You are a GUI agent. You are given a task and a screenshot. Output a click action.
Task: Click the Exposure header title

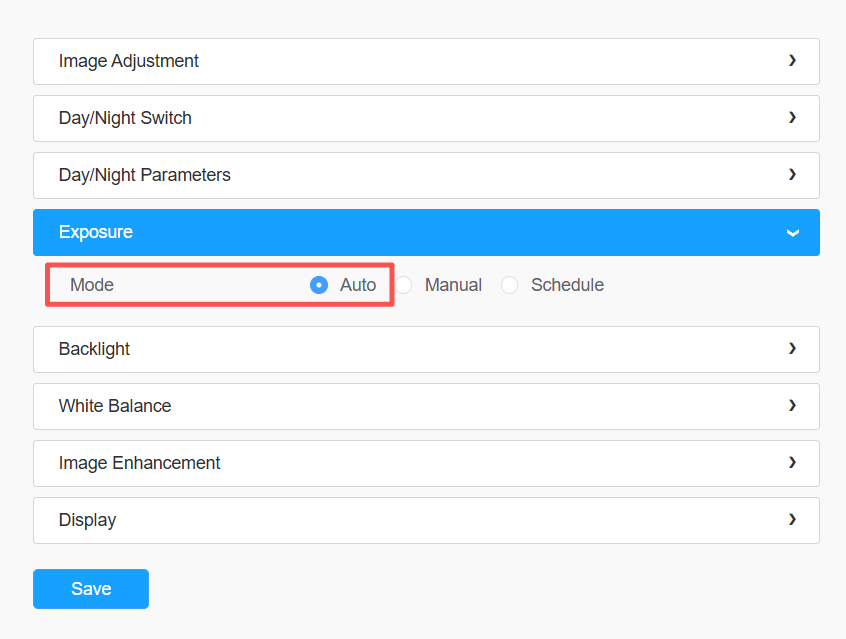tap(95, 232)
